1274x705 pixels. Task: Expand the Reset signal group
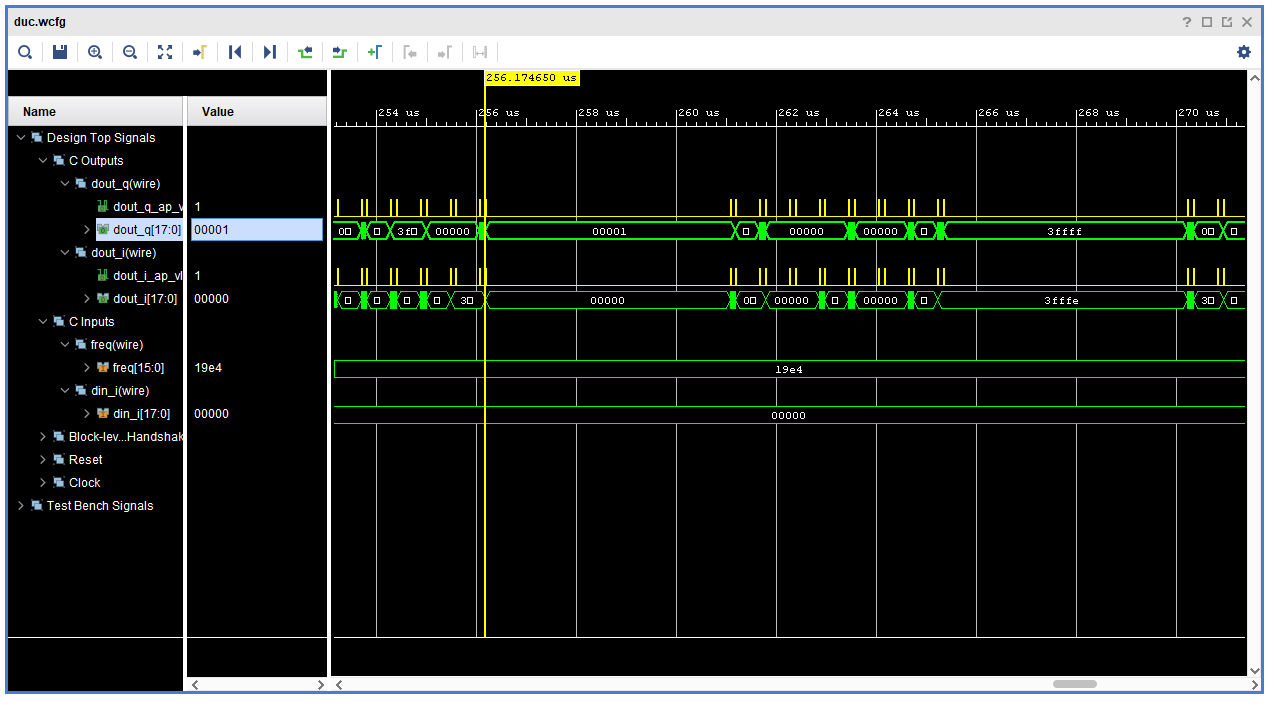pyautogui.click(x=43, y=460)
